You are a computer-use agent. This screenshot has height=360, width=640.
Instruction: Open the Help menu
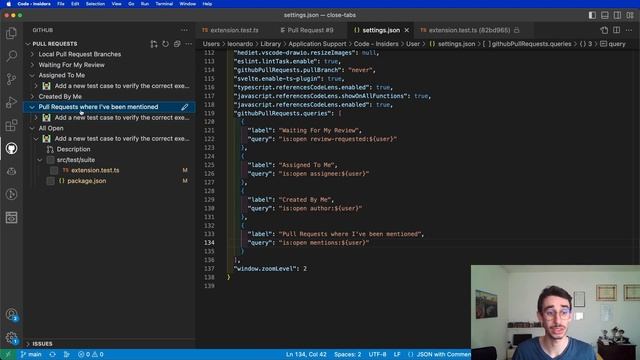pos(207,4)
